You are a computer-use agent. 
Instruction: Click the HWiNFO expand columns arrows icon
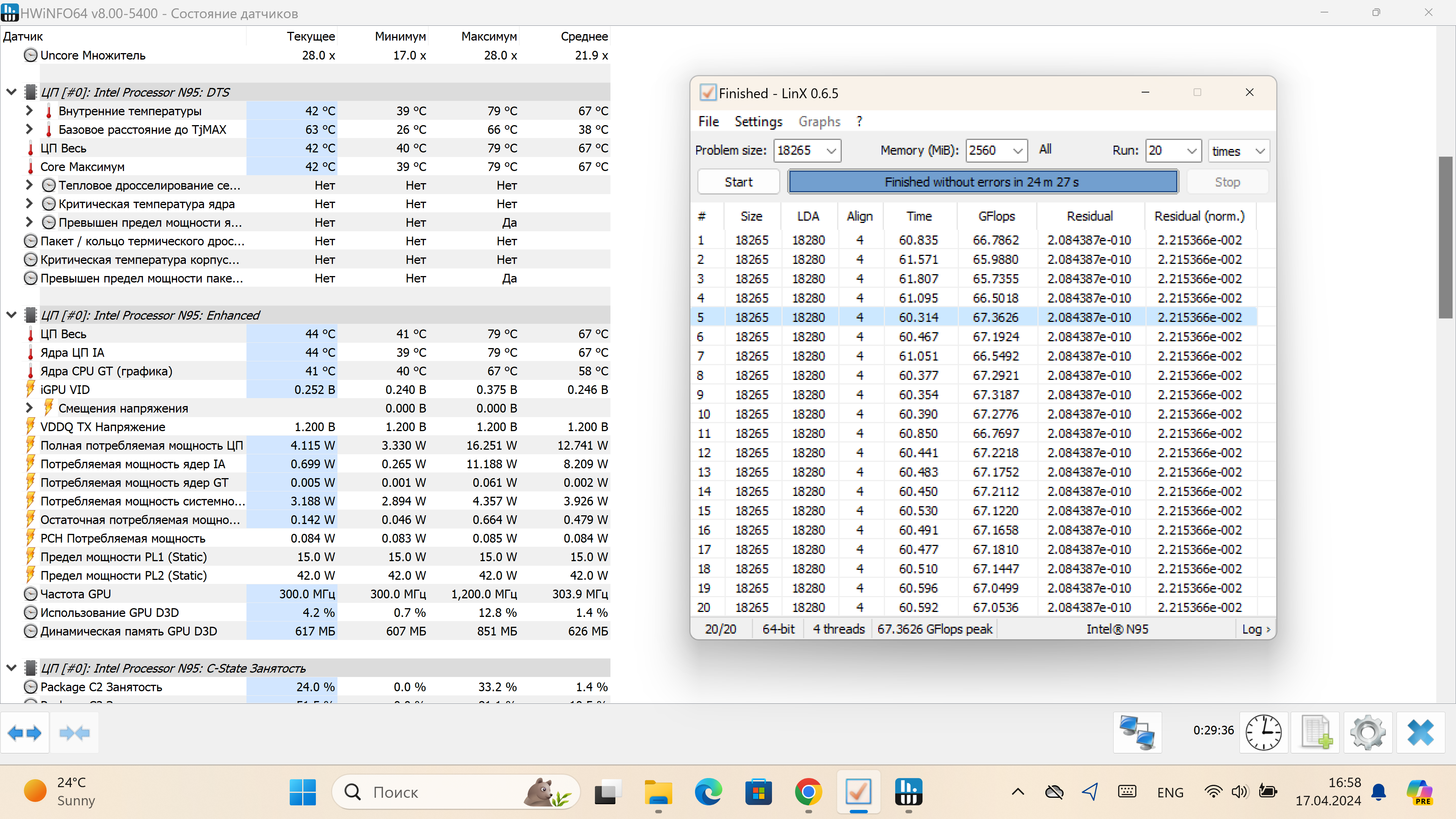[25, 733]
